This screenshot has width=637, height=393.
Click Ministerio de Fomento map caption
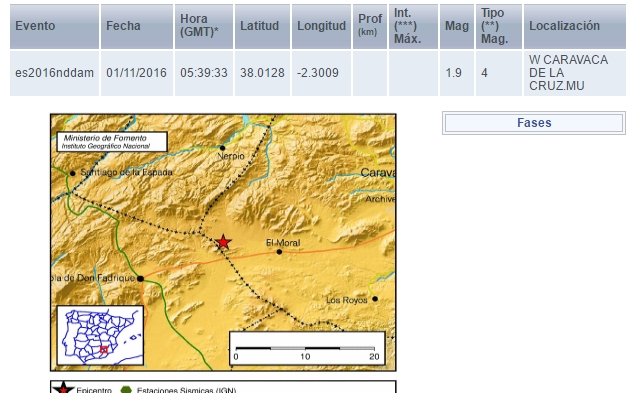112,141
